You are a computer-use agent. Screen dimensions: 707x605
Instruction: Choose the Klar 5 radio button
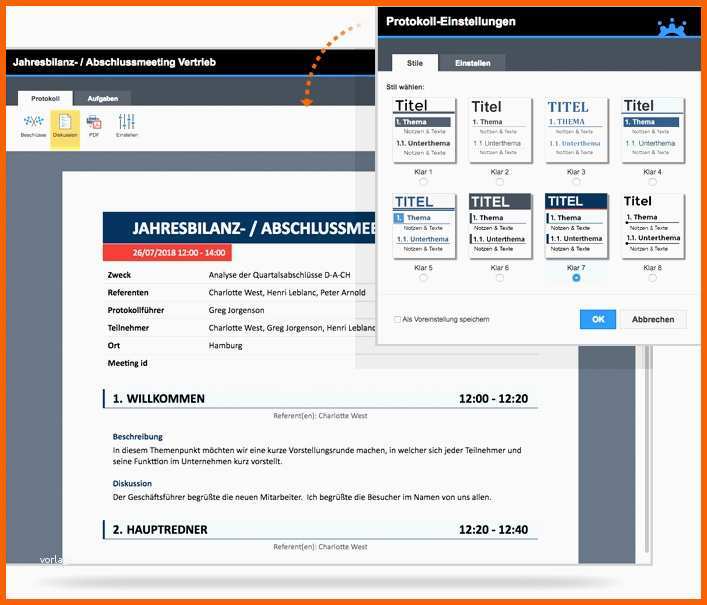click(x=423, y=278)
